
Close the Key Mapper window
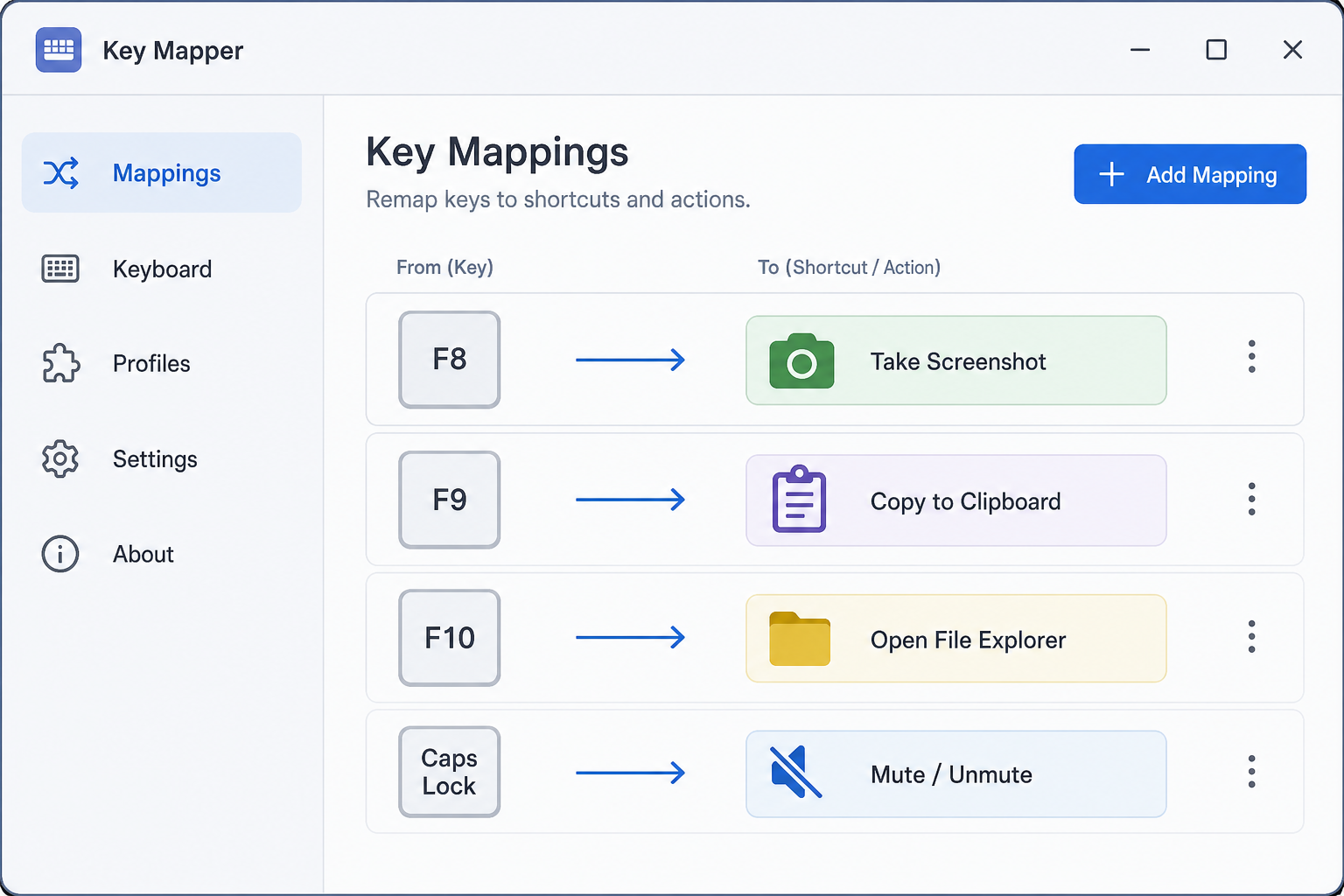(1292, 50)
